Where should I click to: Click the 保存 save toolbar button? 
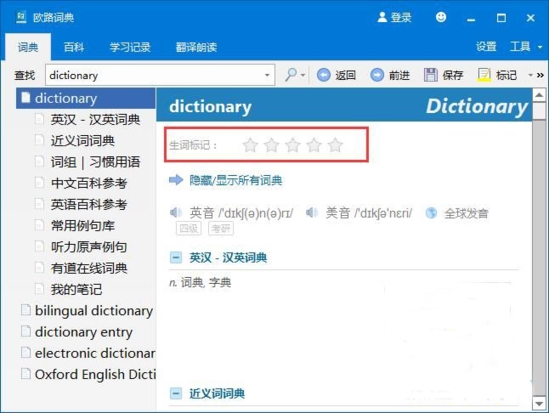443,75
